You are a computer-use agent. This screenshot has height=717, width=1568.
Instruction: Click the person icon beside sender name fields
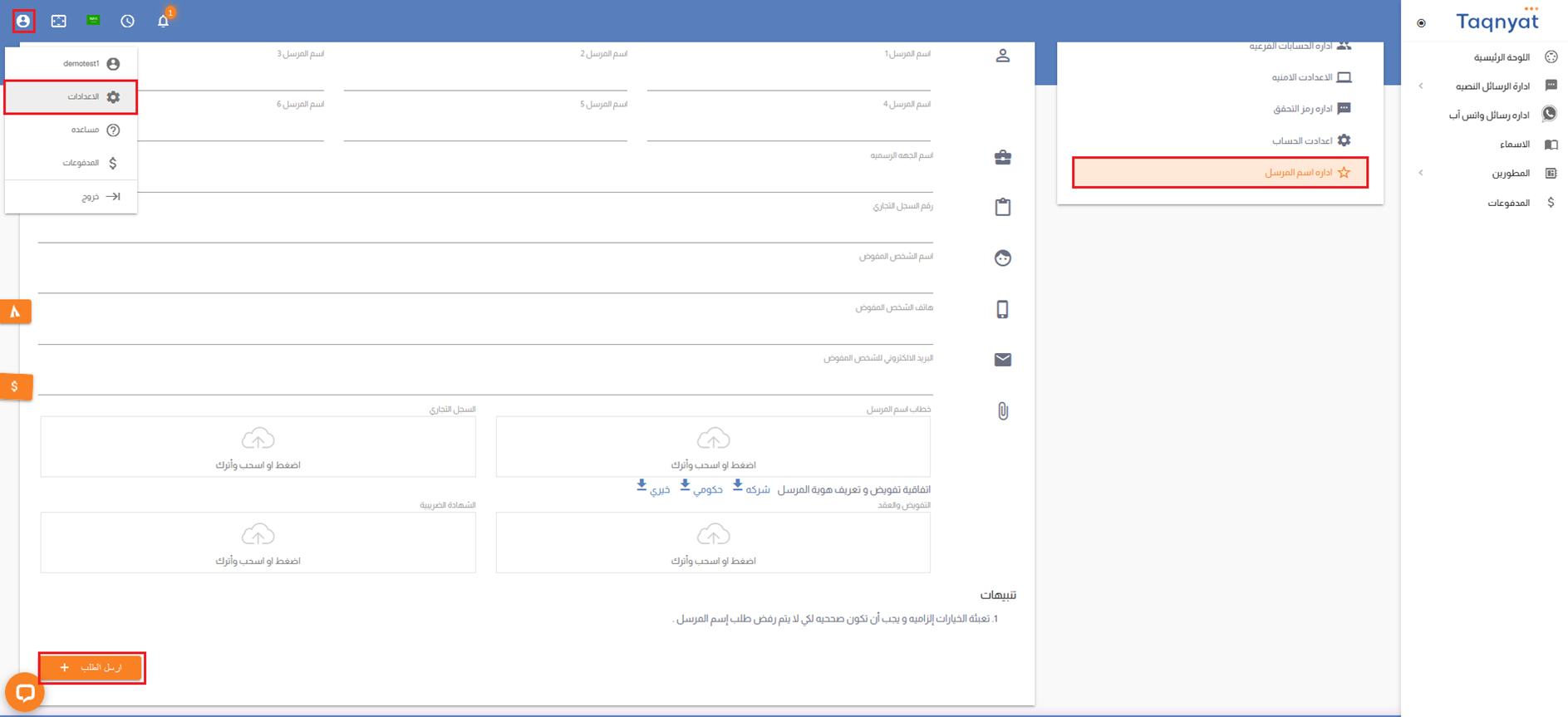pos(1003,56)
